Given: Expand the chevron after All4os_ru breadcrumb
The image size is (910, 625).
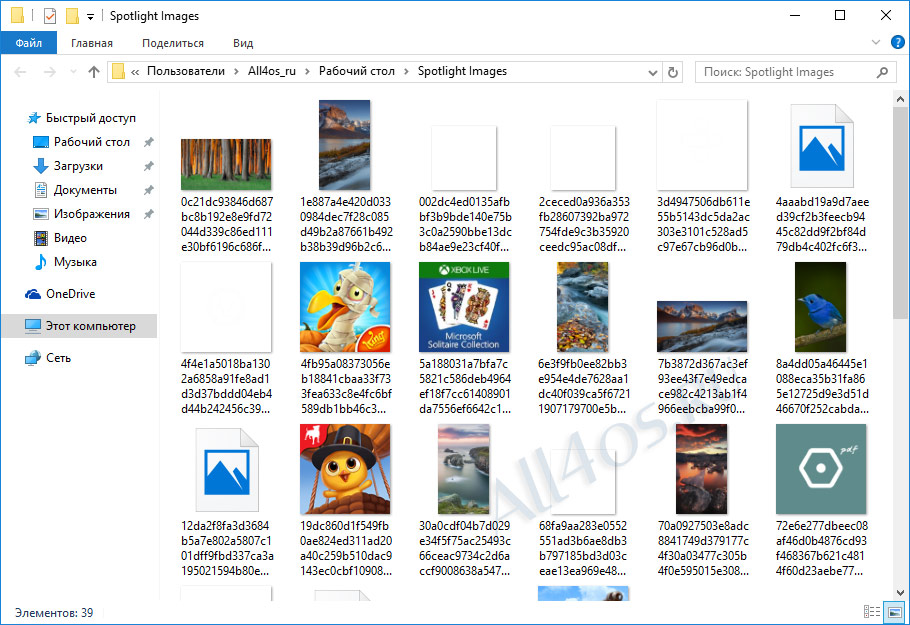Looking at the screenshot, I should click(307, 71).
